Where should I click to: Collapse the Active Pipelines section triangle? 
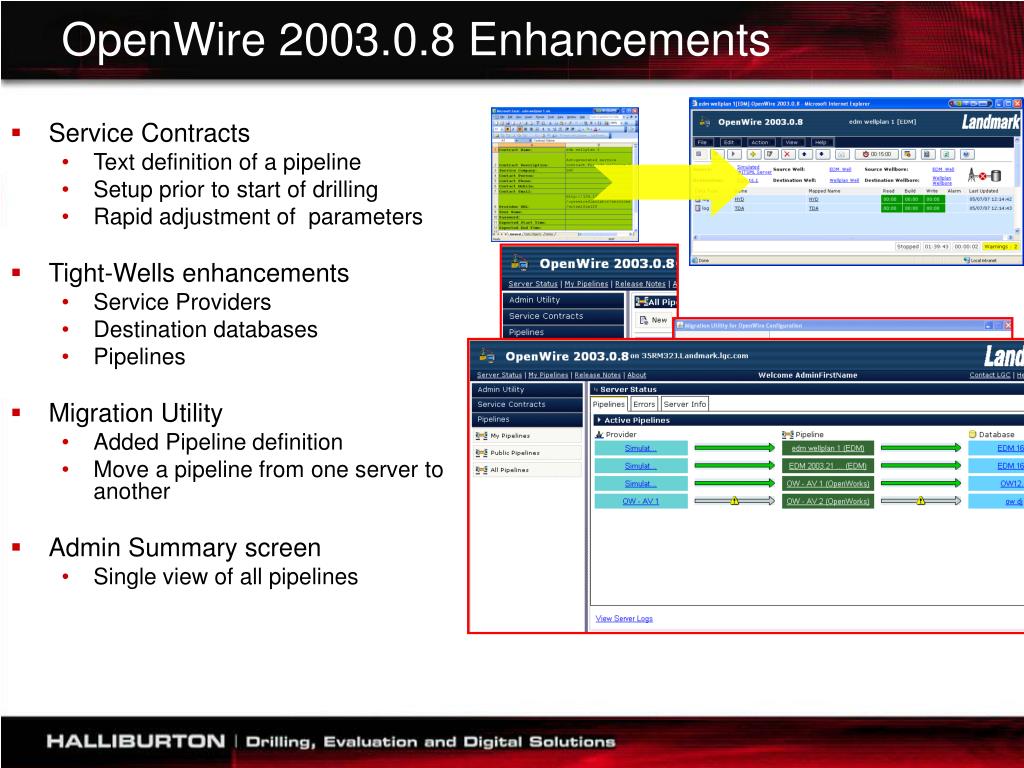pyautogui.click(x=599, y=420)
